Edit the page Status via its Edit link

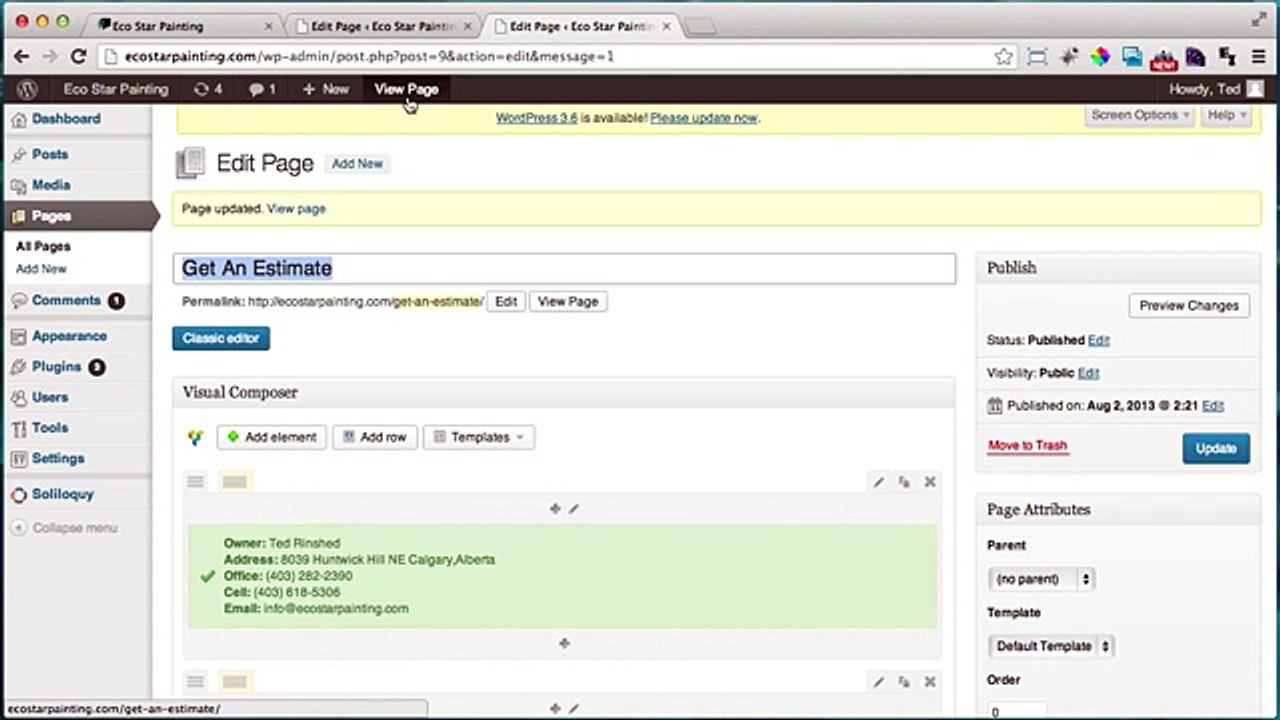coord(1098,340)
